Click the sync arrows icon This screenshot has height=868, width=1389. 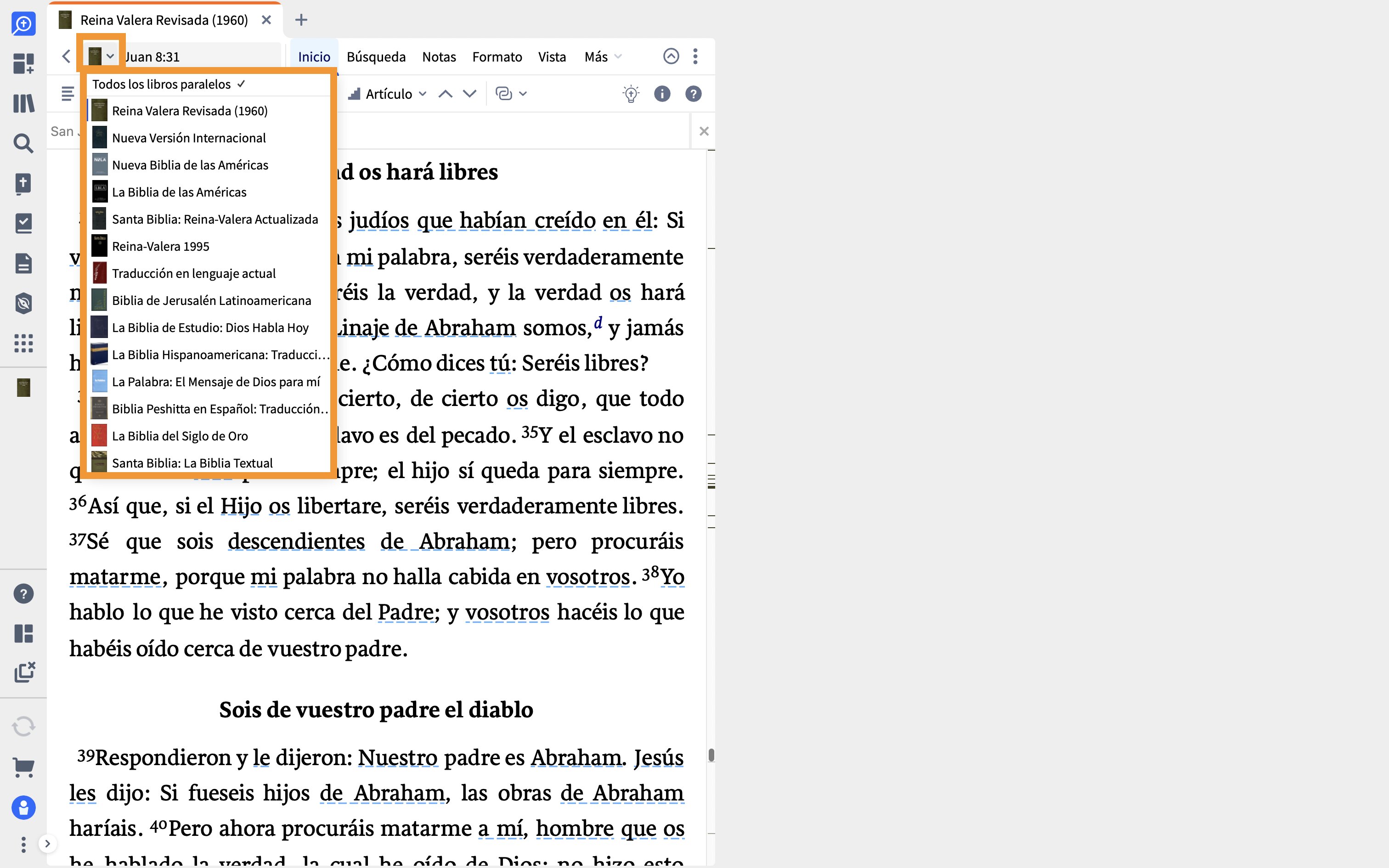(x=23, y=727)
